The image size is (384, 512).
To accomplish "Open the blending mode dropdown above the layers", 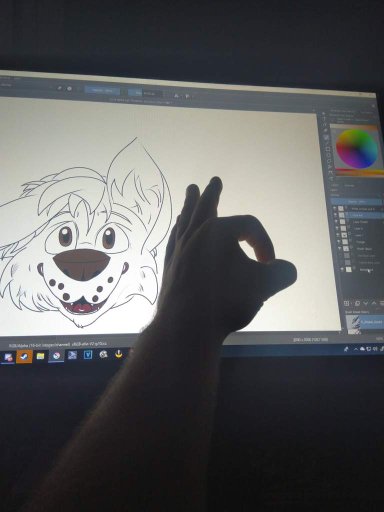I will click(356, 202).
